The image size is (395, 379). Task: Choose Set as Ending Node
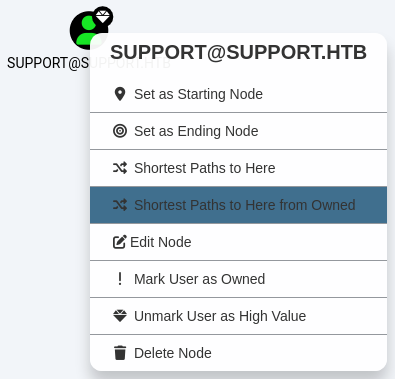pos(238,131)
